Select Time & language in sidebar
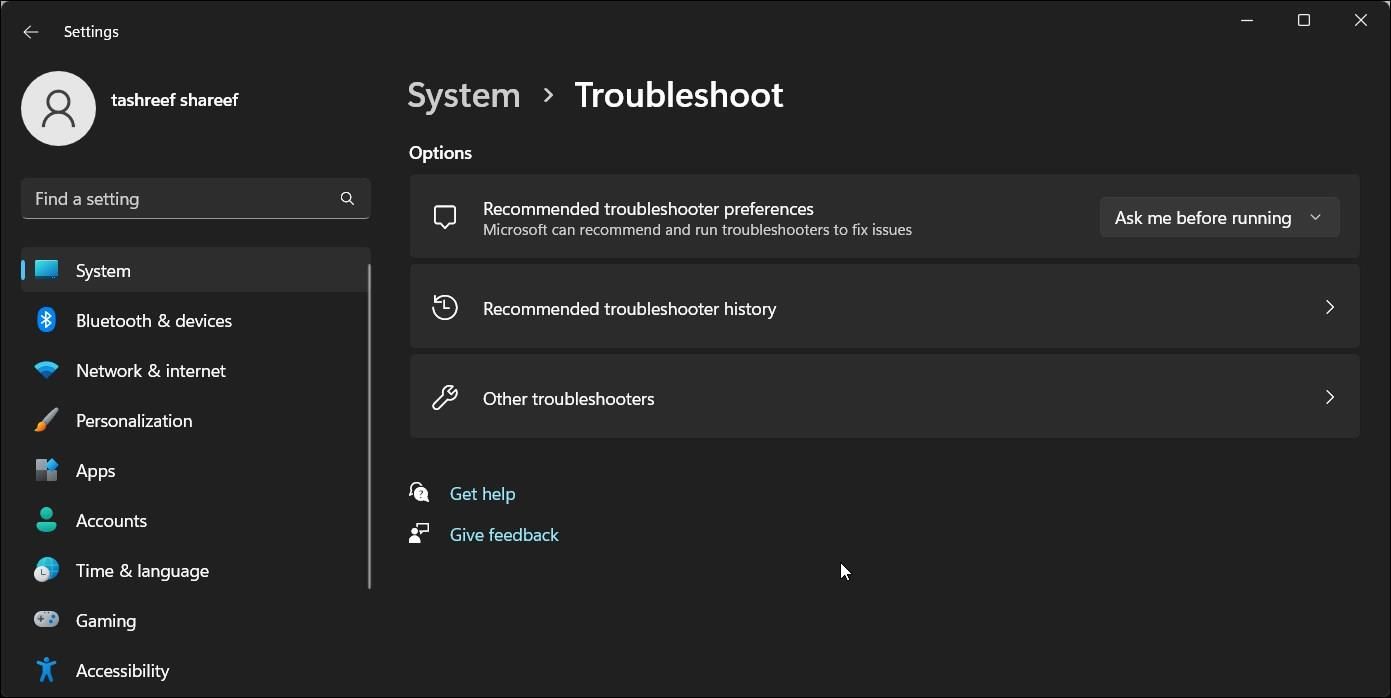The height and width of the screenshot is (698, 1391). (141, 569)
